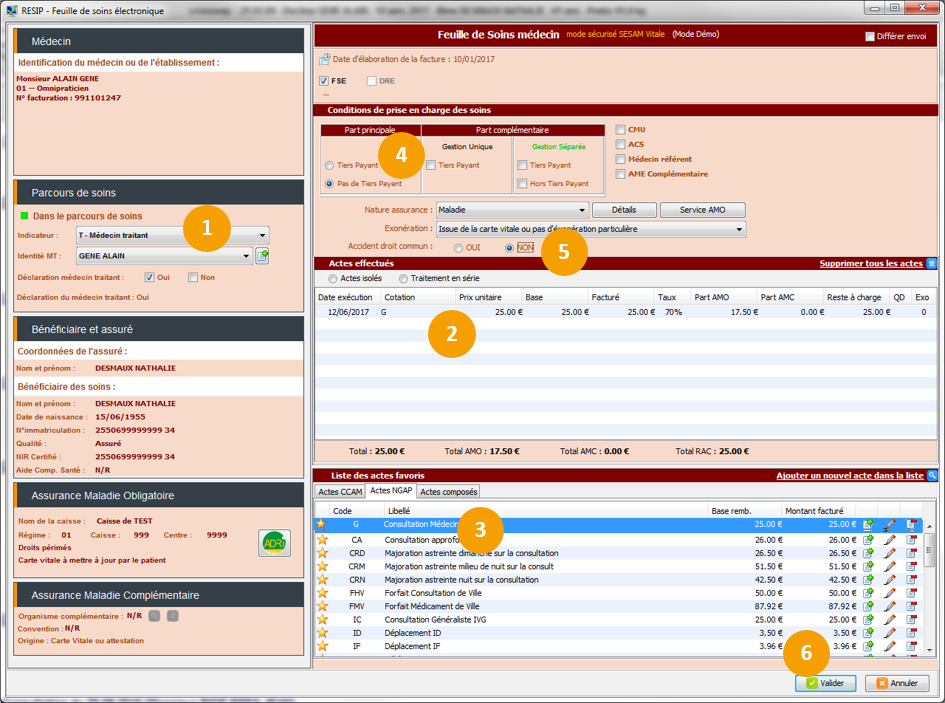Select Tiers Payant radio in Part principale
Screen dimensions: 945x703
tap(330, 166)
